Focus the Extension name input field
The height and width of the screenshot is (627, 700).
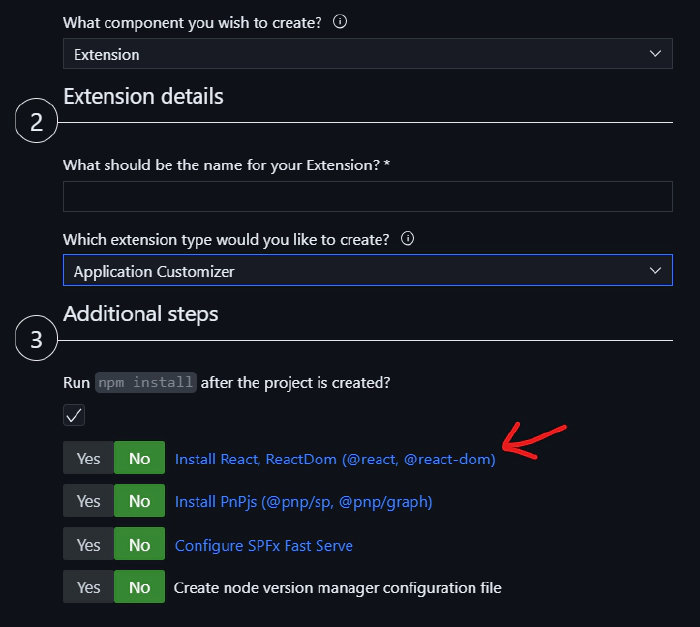[367, 196]
